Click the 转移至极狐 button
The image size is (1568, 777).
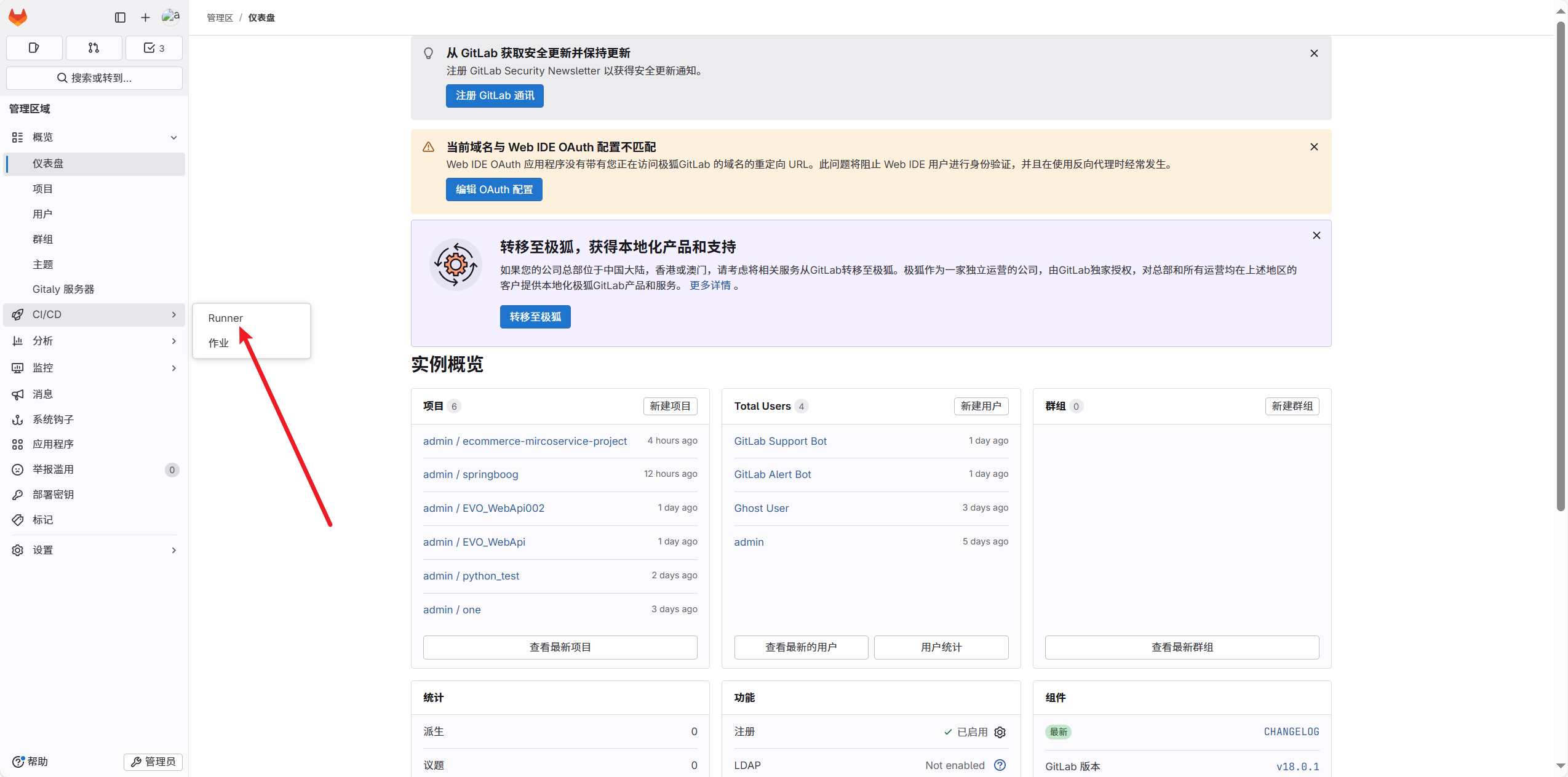click(535, 316)
